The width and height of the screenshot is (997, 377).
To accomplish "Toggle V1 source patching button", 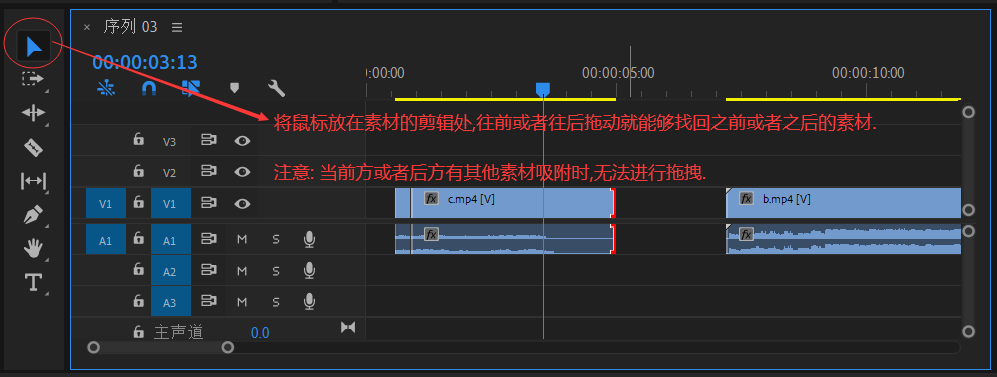I will tap(106, 204).
